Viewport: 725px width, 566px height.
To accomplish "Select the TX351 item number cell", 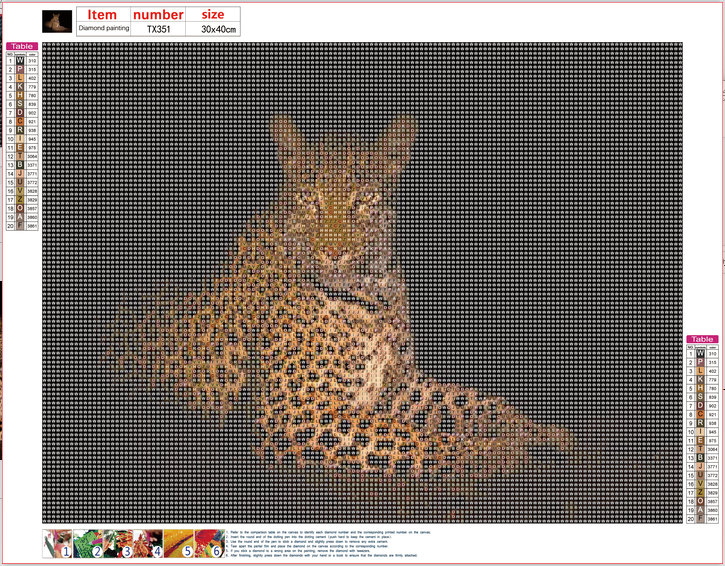I will [x=158, y=30].
